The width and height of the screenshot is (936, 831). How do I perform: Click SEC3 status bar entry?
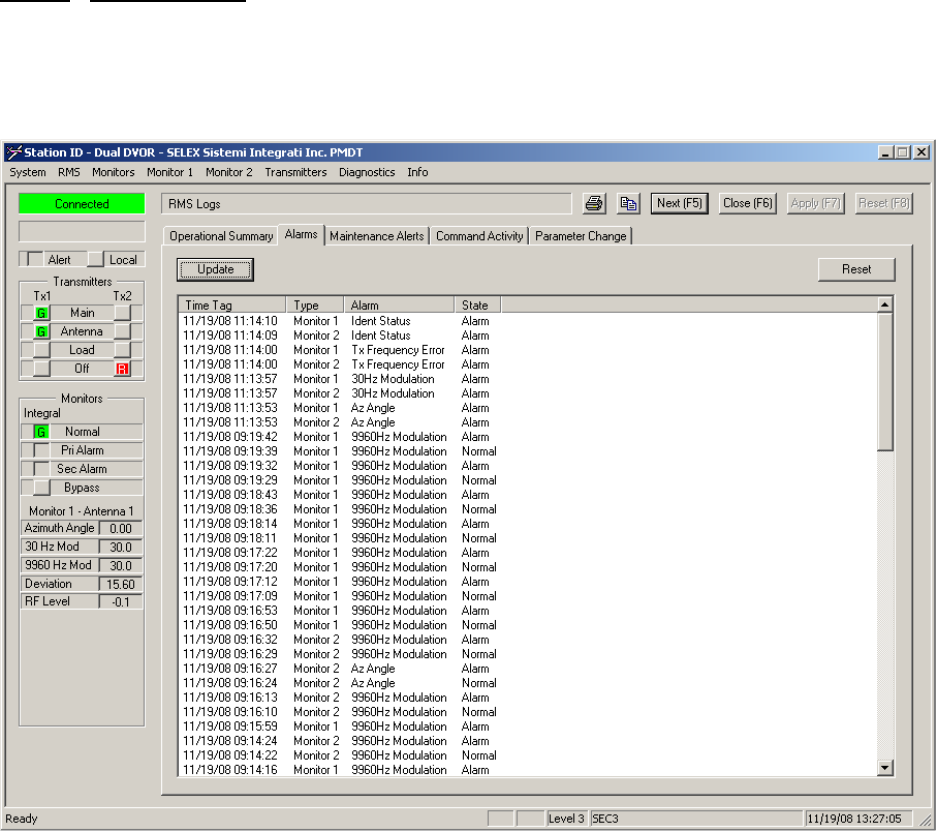697,818
